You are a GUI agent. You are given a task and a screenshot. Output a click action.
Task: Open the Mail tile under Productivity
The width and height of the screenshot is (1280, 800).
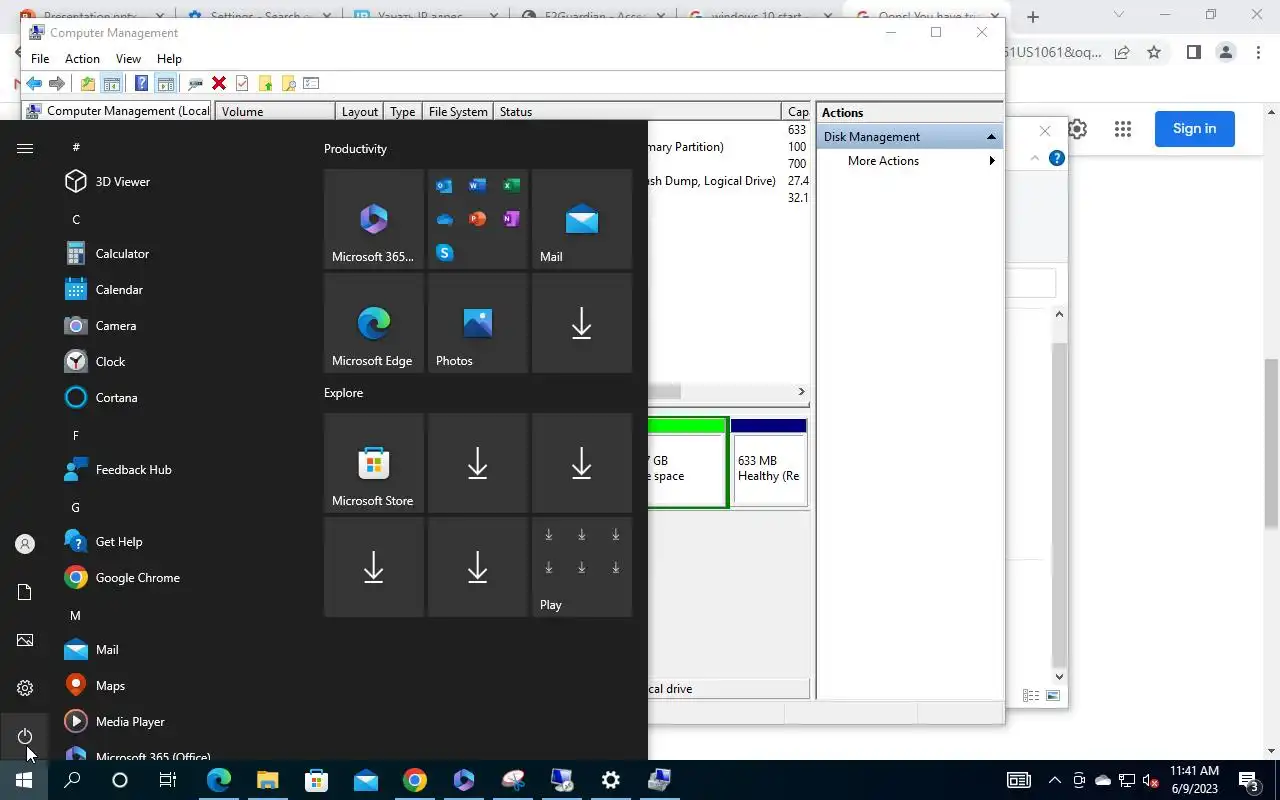point(582,219)
